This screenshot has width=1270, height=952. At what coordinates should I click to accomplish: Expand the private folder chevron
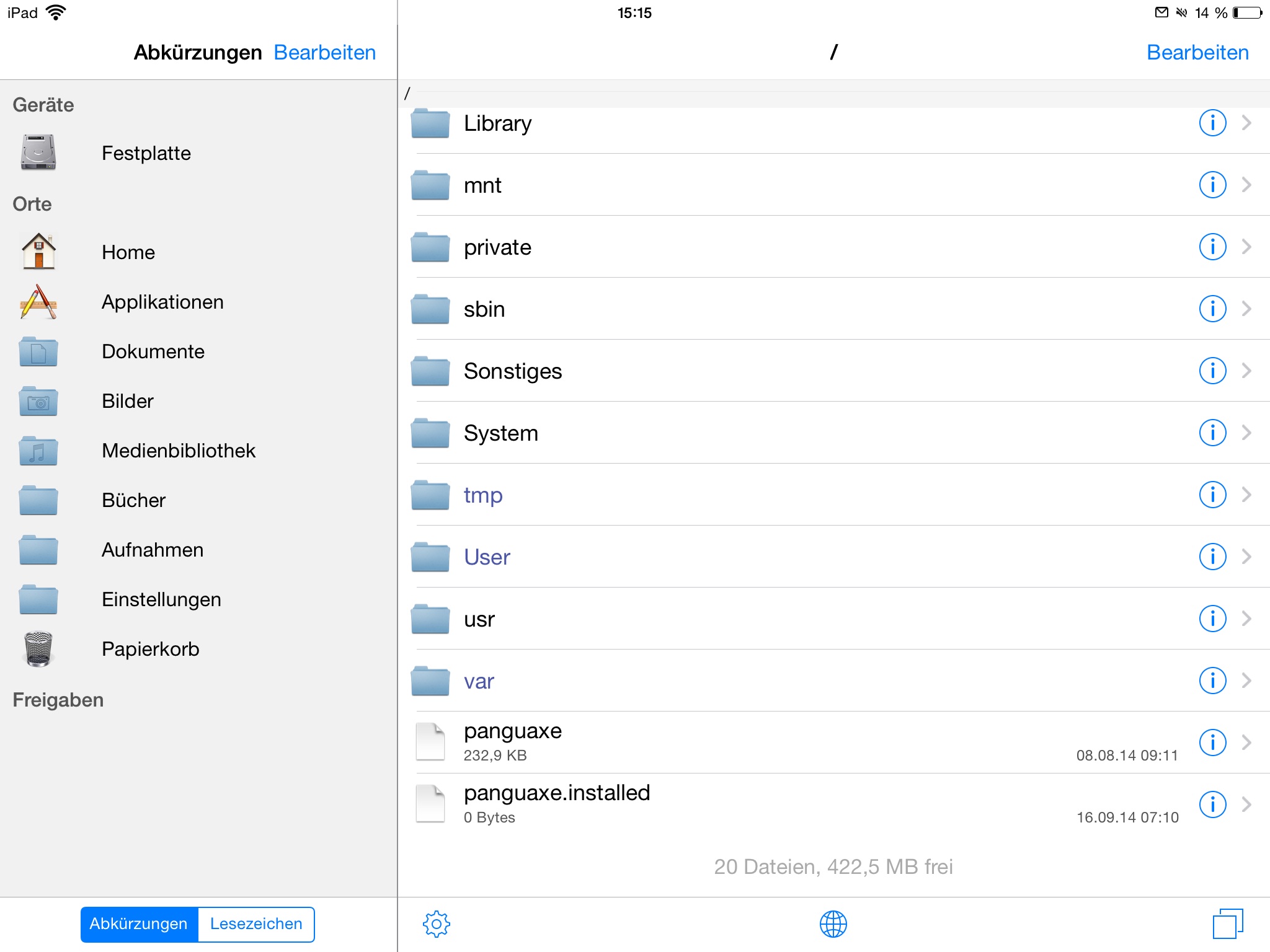pos(1246,247)
